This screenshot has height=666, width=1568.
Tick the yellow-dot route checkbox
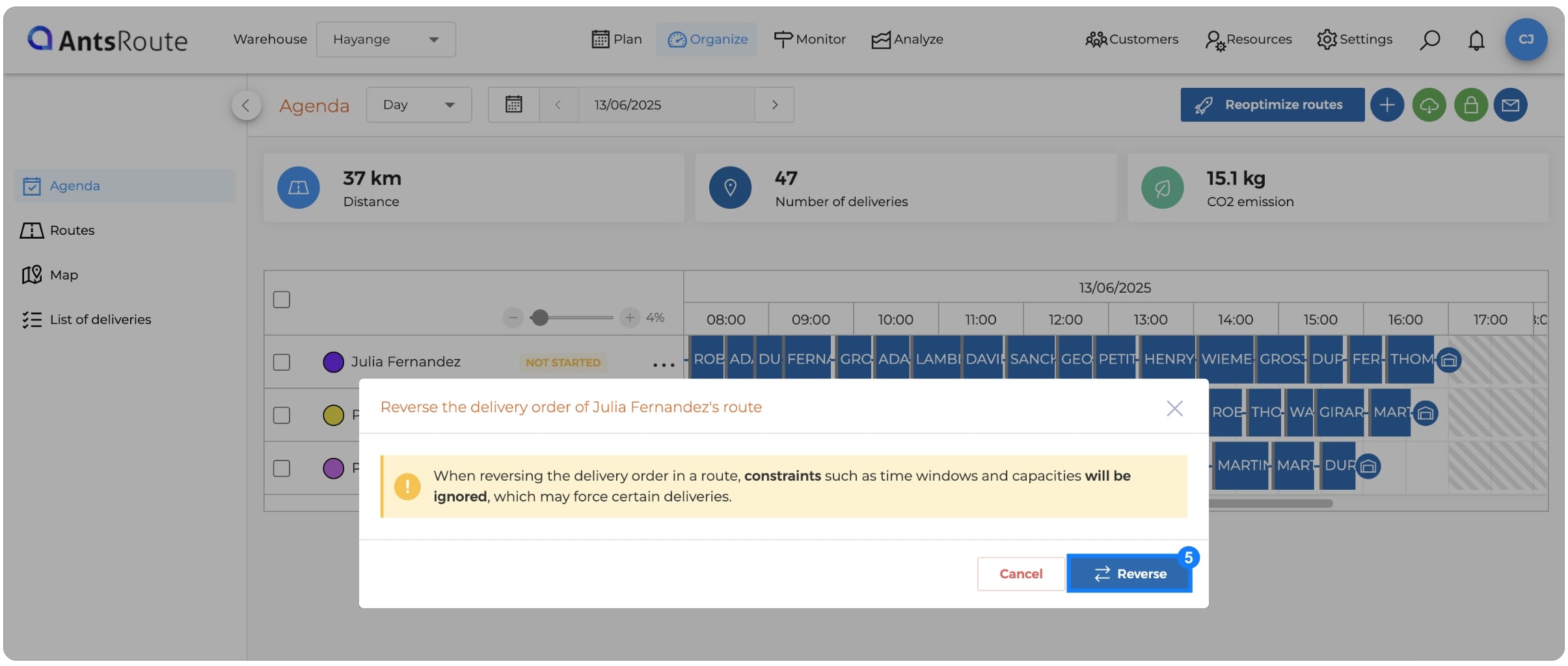[282, 415]
